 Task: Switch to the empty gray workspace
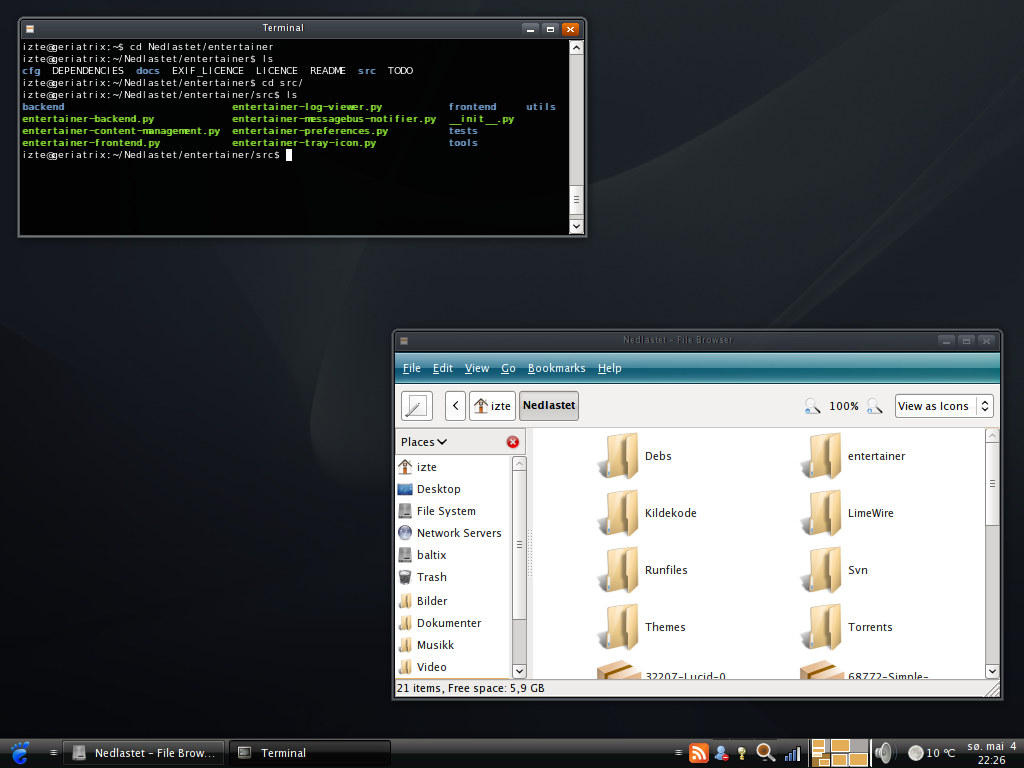tap(859, 747)
